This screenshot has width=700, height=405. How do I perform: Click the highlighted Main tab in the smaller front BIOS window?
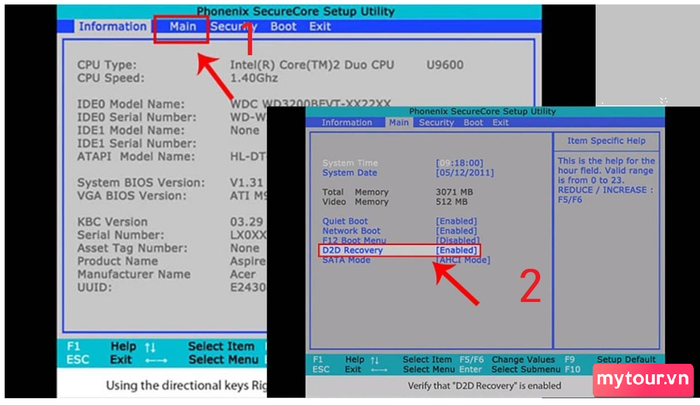pyautogui.click(x=399, y=122)
